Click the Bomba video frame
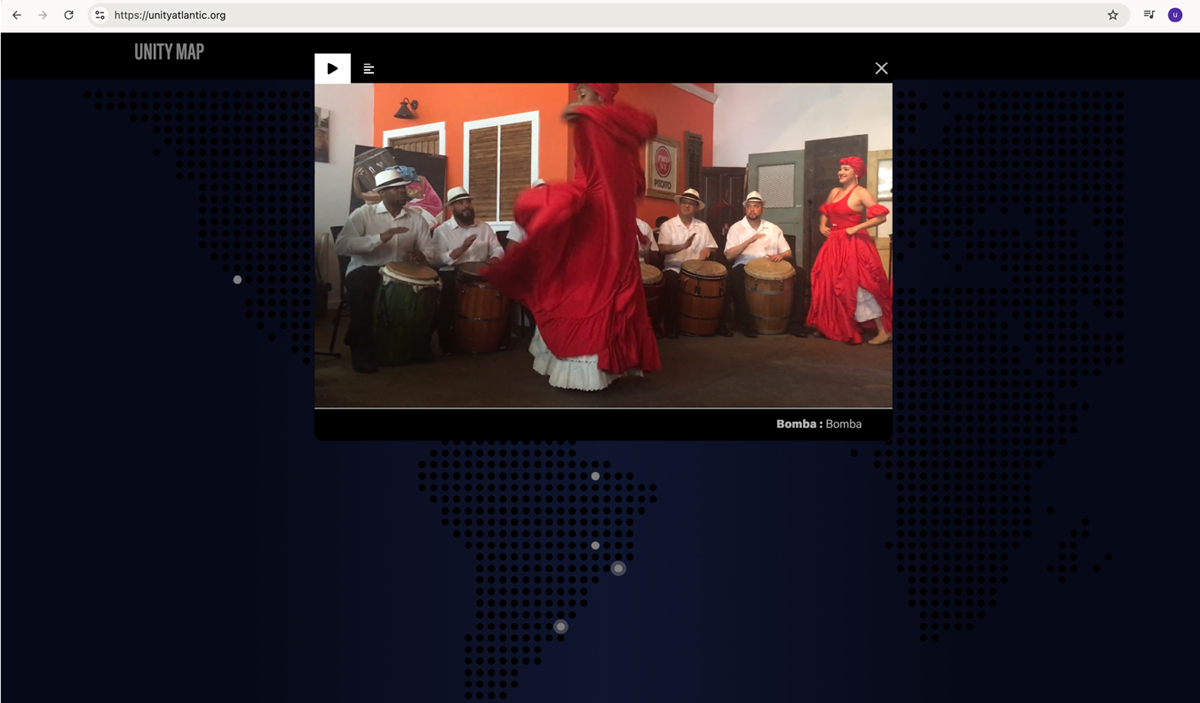This screenshot has width=1200, height=703. [x=603, y=245]
